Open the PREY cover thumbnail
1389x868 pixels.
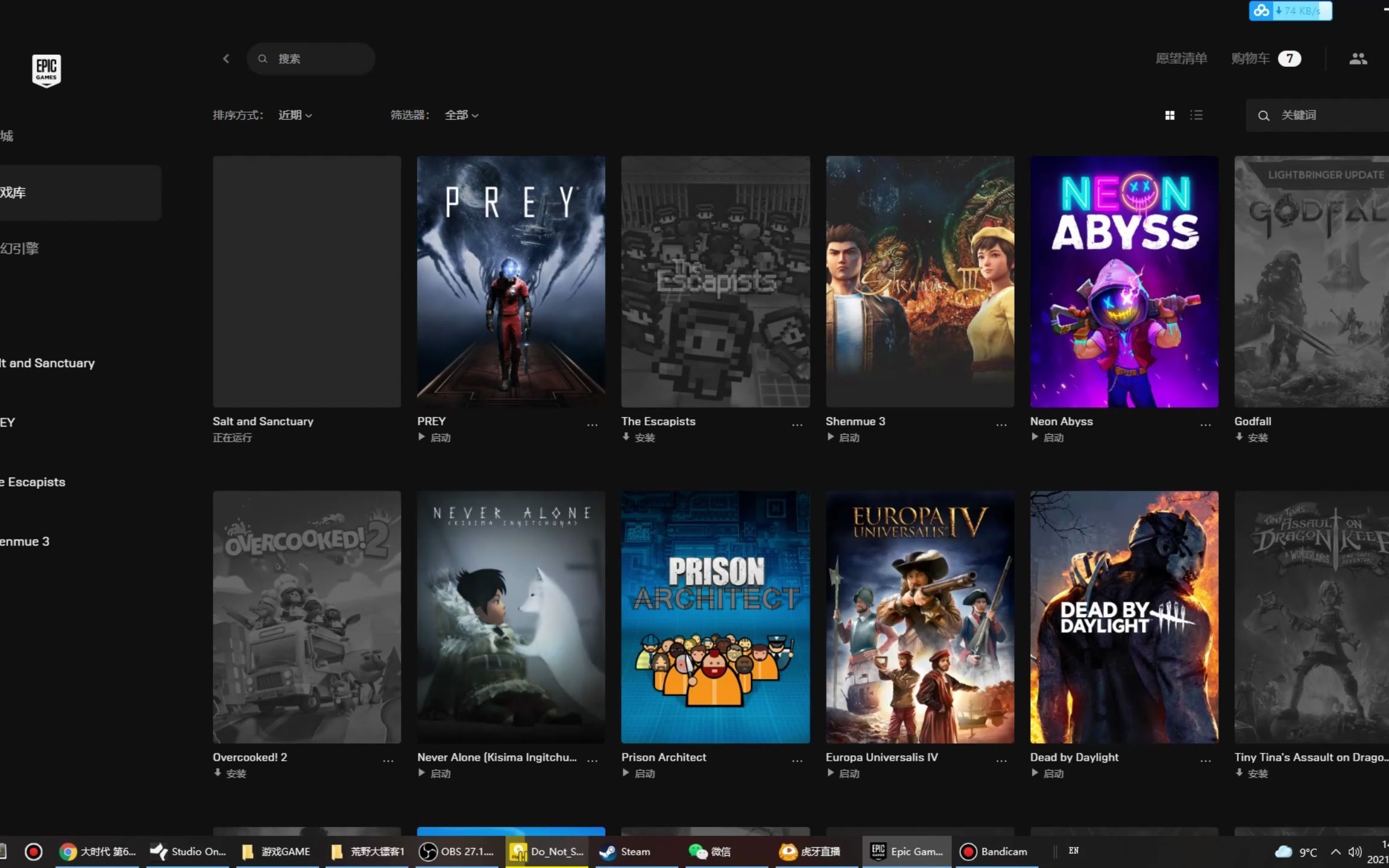click(x=511, y=281)
